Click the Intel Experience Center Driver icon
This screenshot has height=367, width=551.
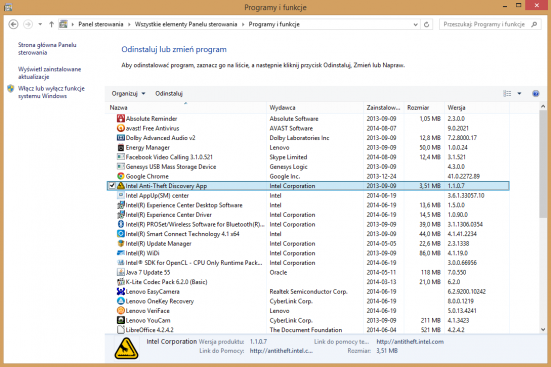(121, 214)
